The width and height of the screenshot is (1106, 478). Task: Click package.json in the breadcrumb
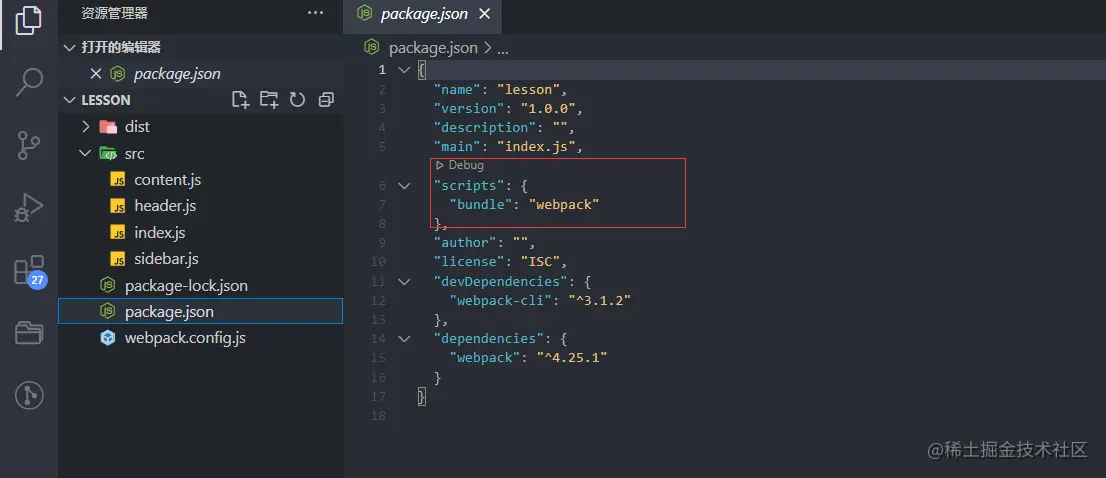[433, 48]
